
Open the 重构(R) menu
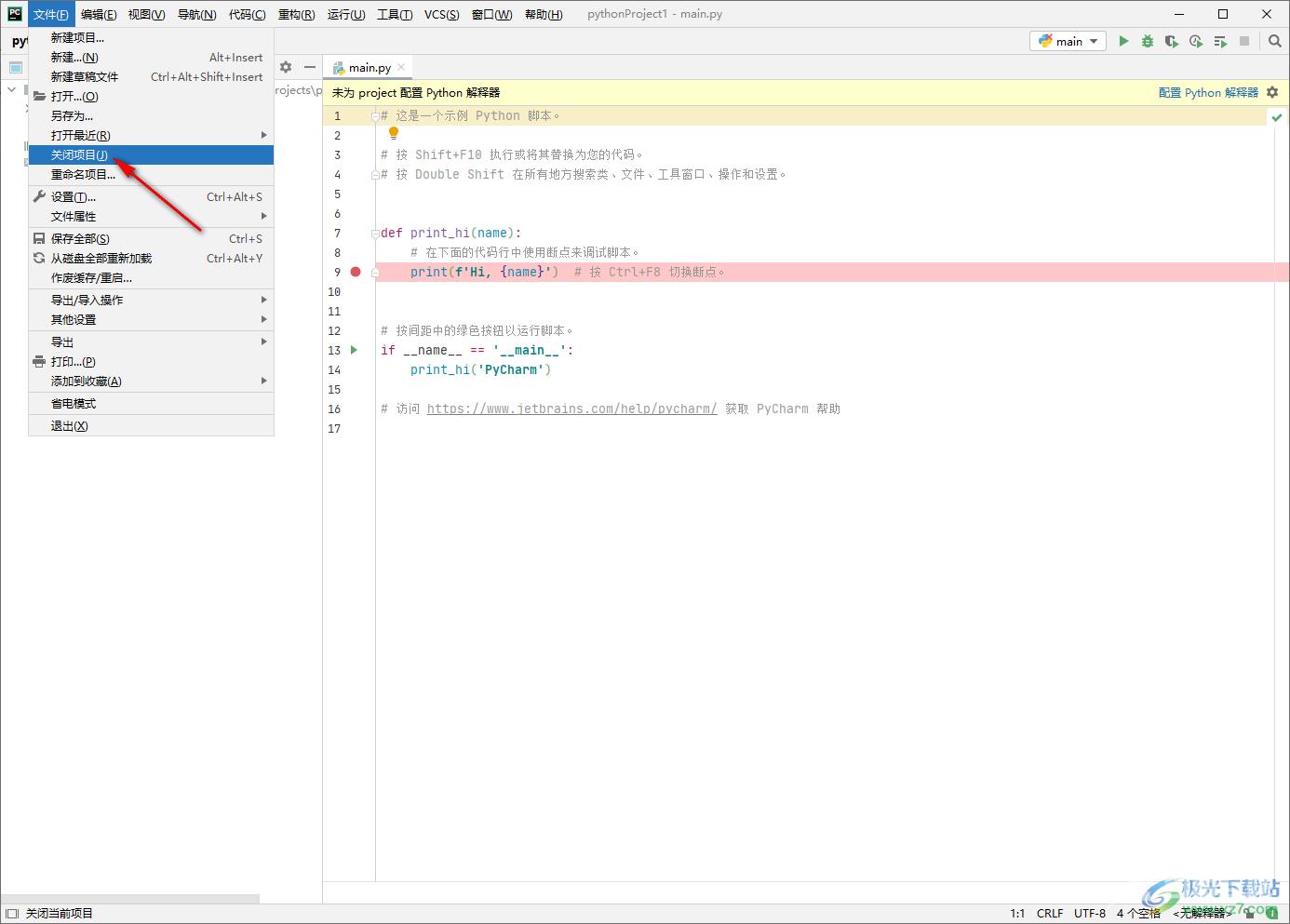click(x=297, y=14)
